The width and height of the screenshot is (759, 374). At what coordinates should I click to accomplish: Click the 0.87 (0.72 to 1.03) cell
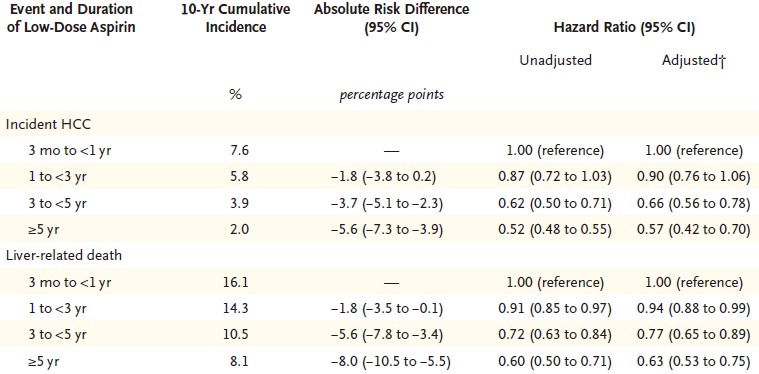(x=555, y=177)
